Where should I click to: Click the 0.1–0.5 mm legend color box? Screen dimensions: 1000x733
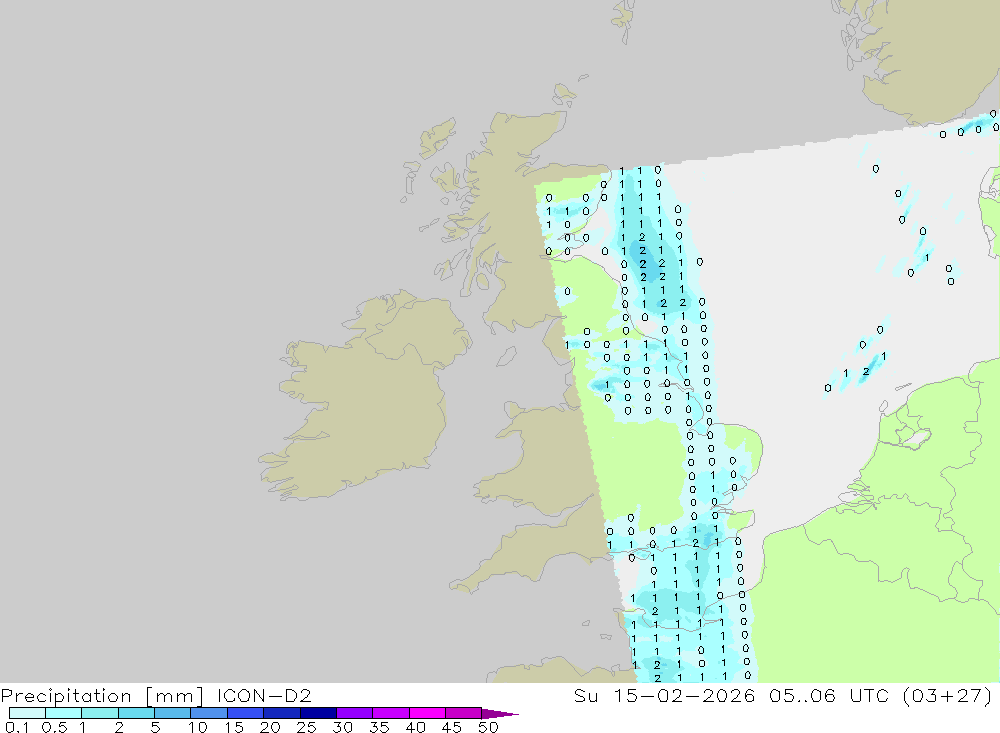point(27,713)
